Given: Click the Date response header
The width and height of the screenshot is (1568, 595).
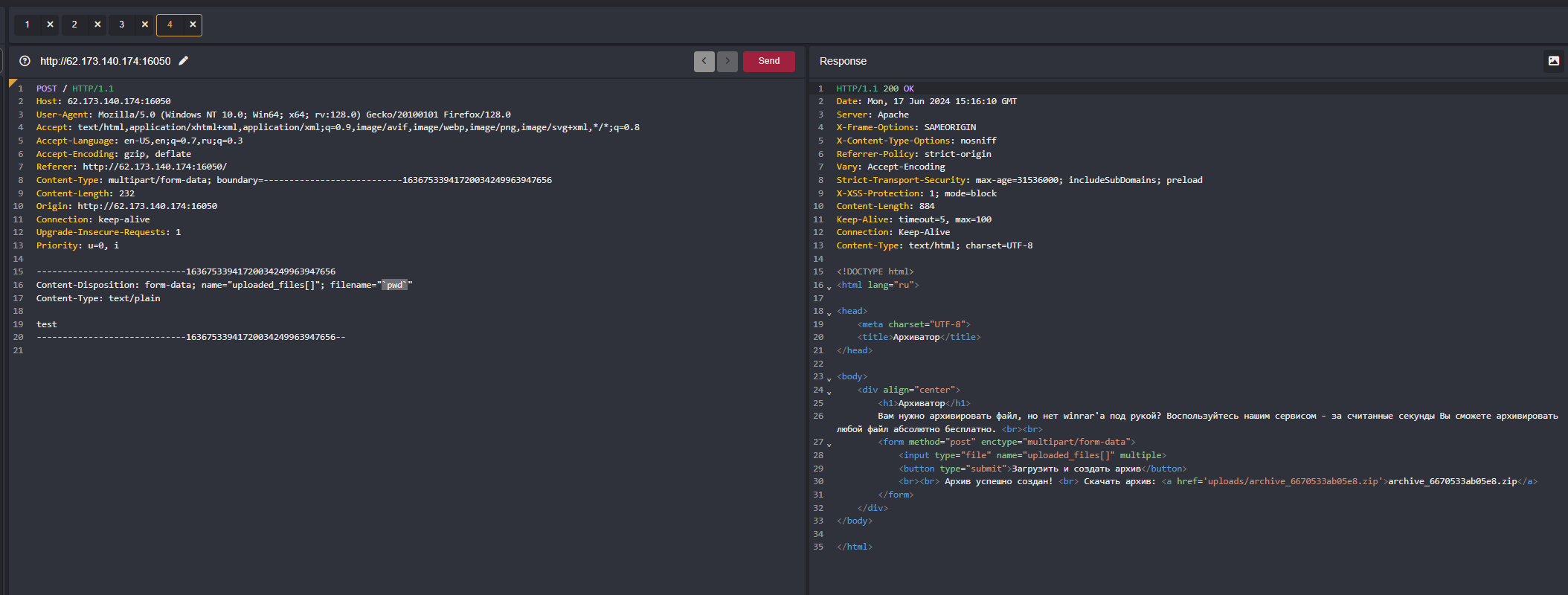Looking at the screenshot, I should pos(926,101).
